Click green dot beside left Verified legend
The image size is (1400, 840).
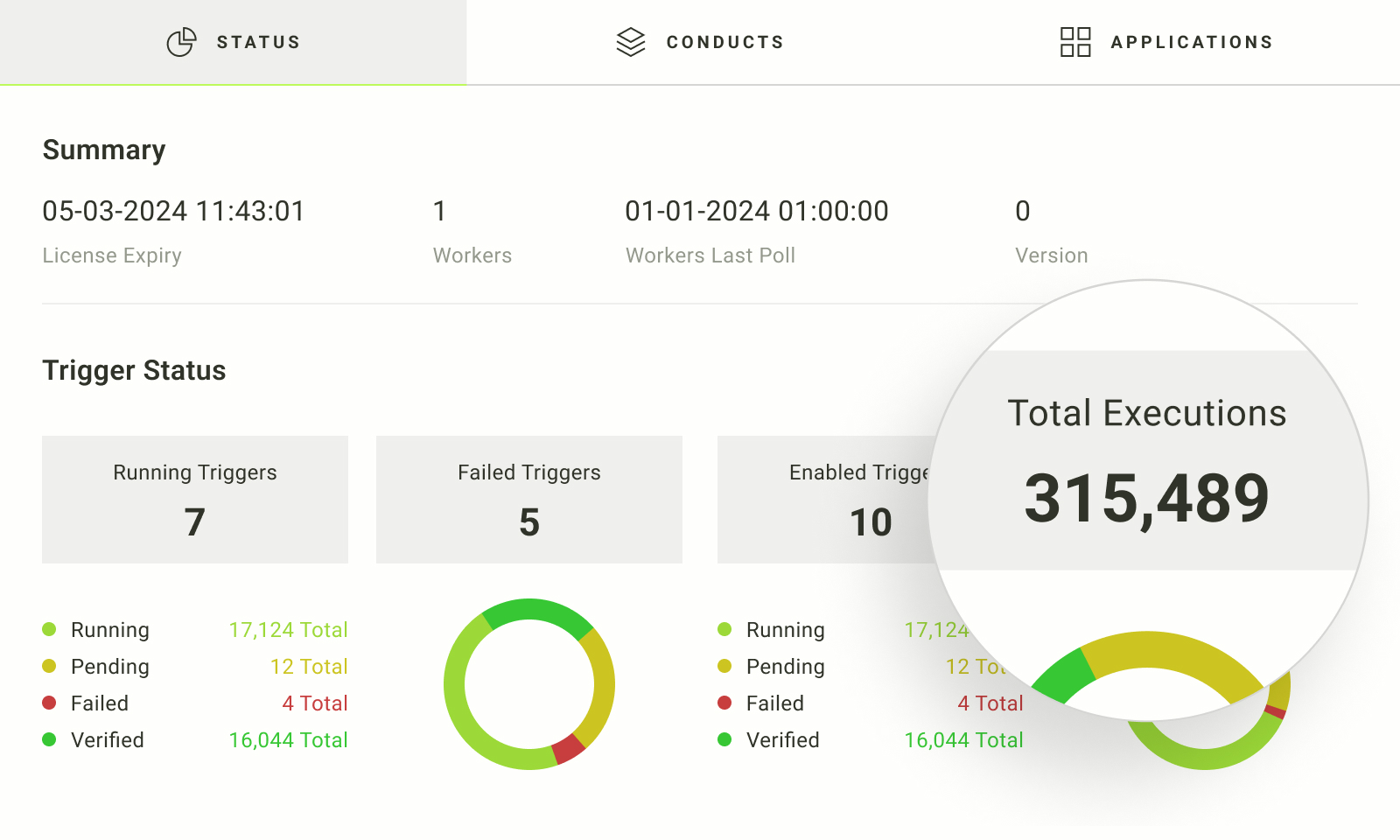tap(49, 739)
